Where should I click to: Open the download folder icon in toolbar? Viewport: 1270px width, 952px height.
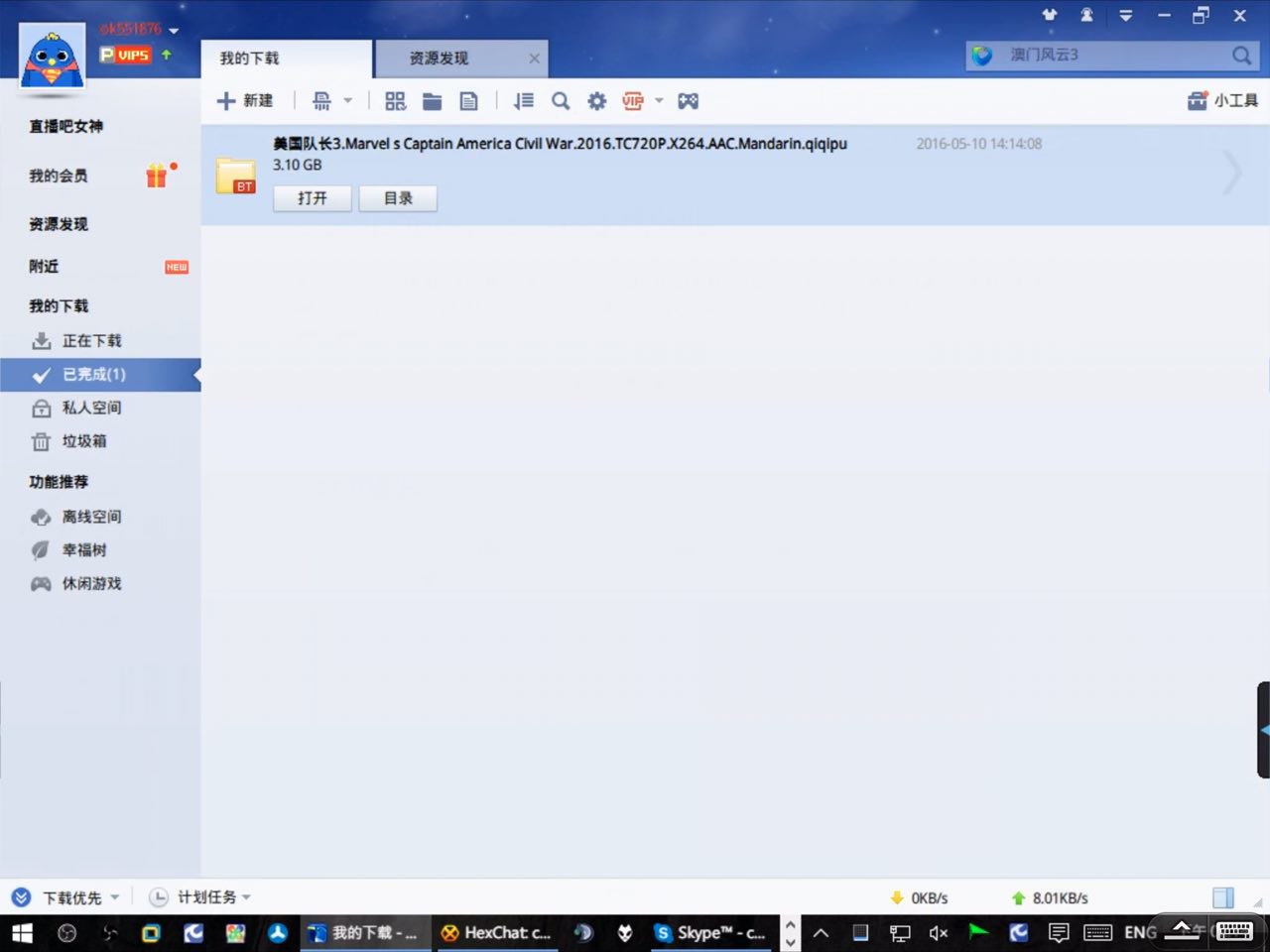point(432,101)
